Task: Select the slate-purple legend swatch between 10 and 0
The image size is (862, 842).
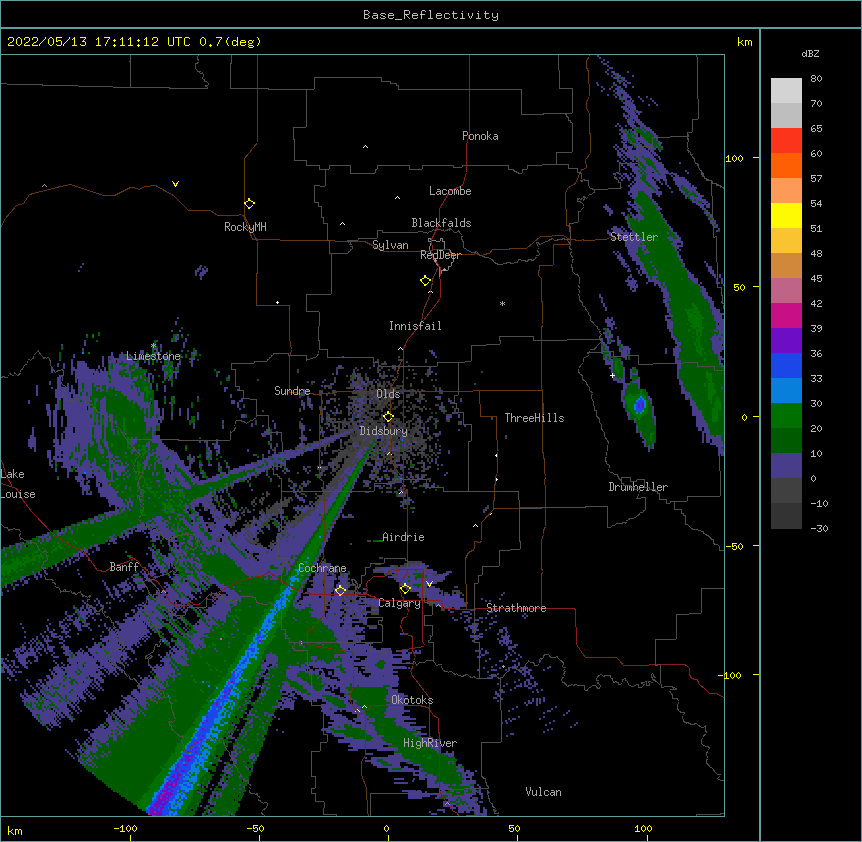Action: tap(786, 466)
